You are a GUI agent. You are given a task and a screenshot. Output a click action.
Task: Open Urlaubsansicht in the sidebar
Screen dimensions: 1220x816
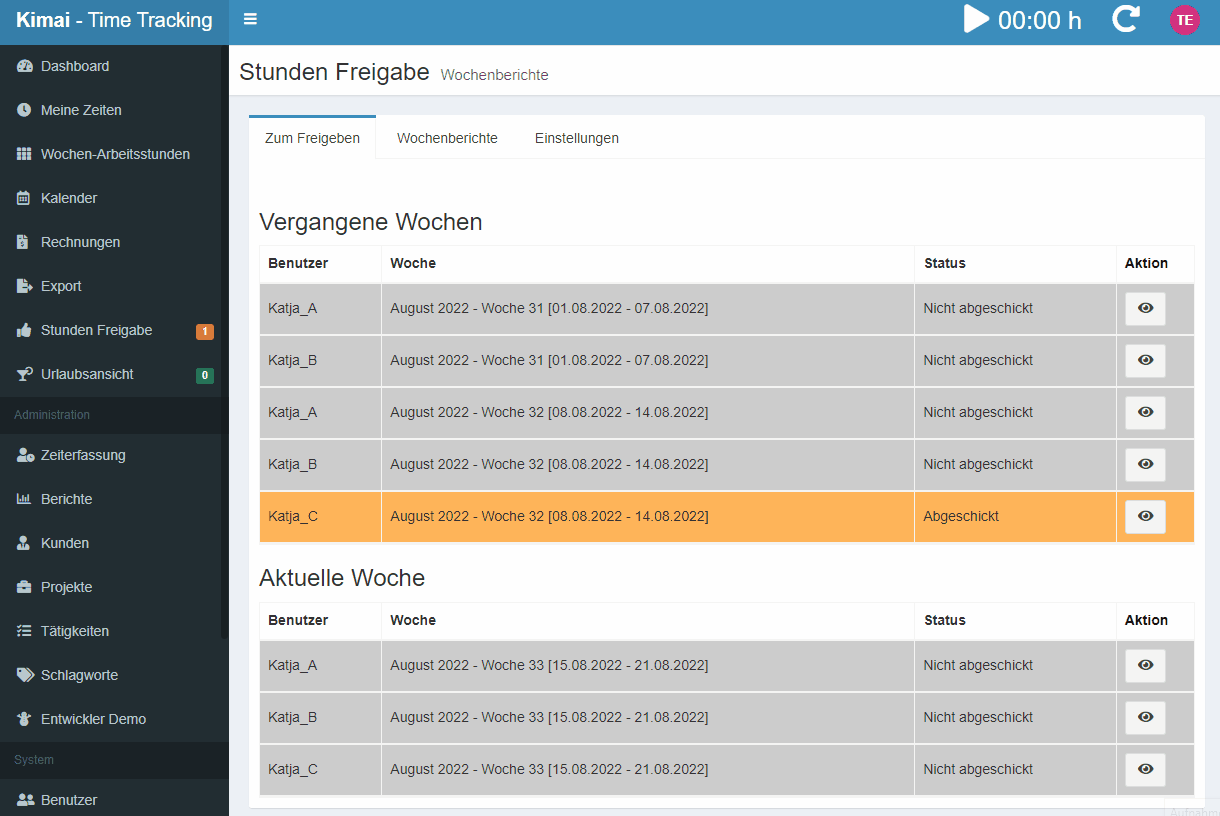coord(87,374)
